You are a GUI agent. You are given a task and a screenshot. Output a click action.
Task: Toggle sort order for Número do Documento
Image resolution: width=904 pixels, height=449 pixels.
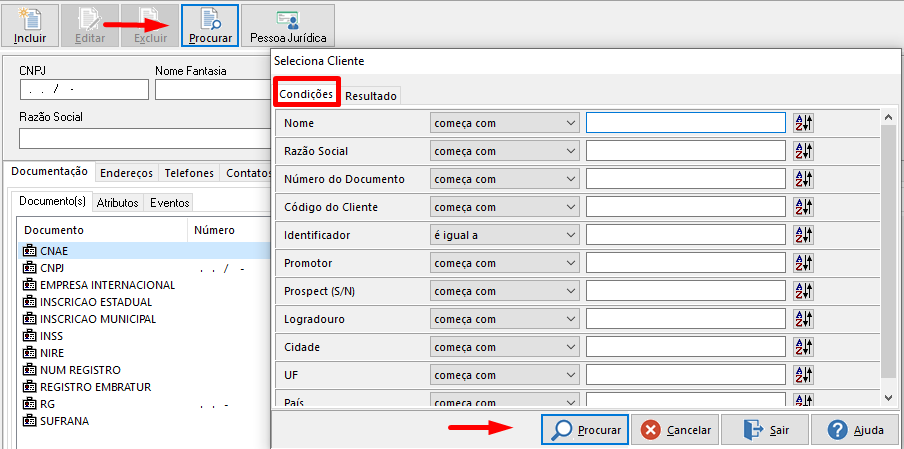pyautogui.click(x=803, y=179)
